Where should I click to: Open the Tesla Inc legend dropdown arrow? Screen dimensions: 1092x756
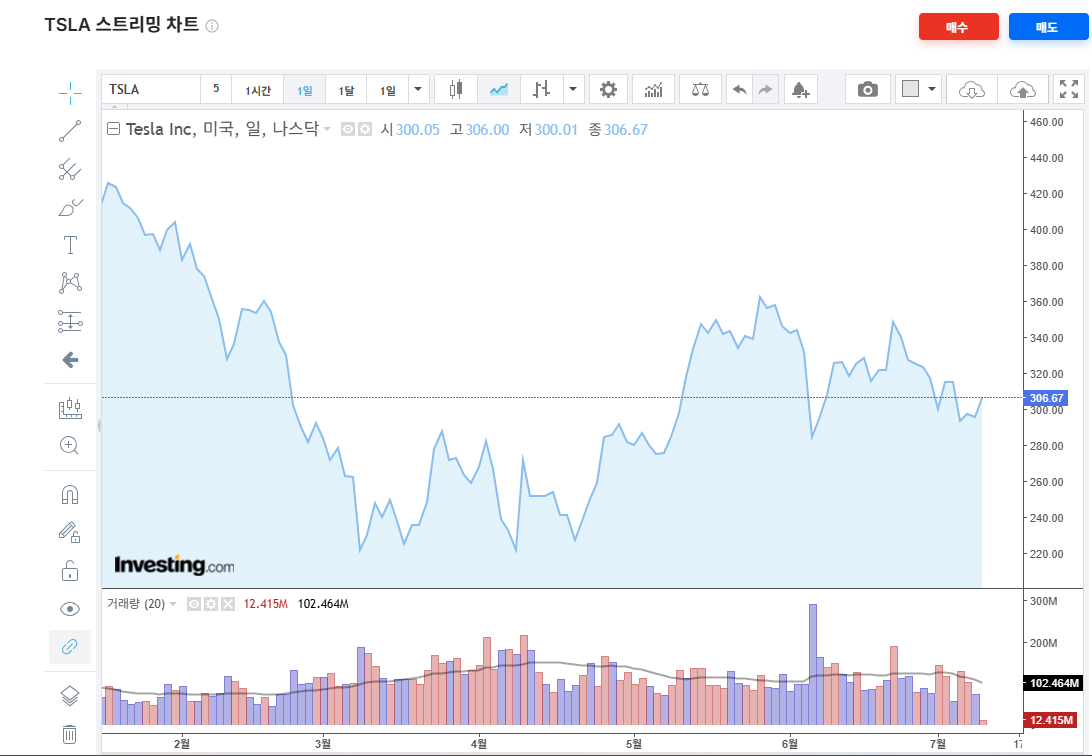pos(327,129)
